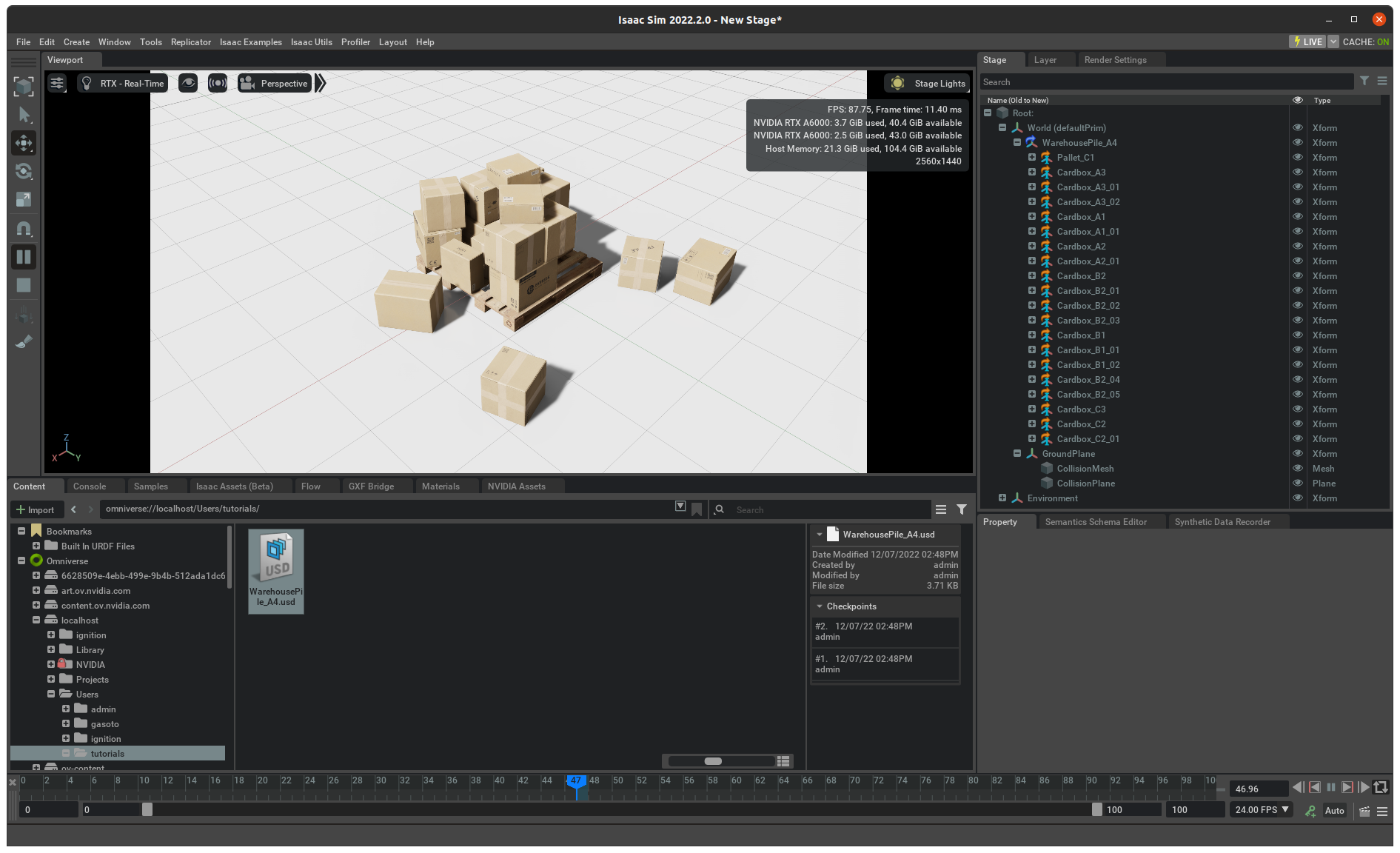Screen dimensions: 1400x853
Task: Hide Pallet_C1 using its eye icon
Action: tap(1298, 157)
